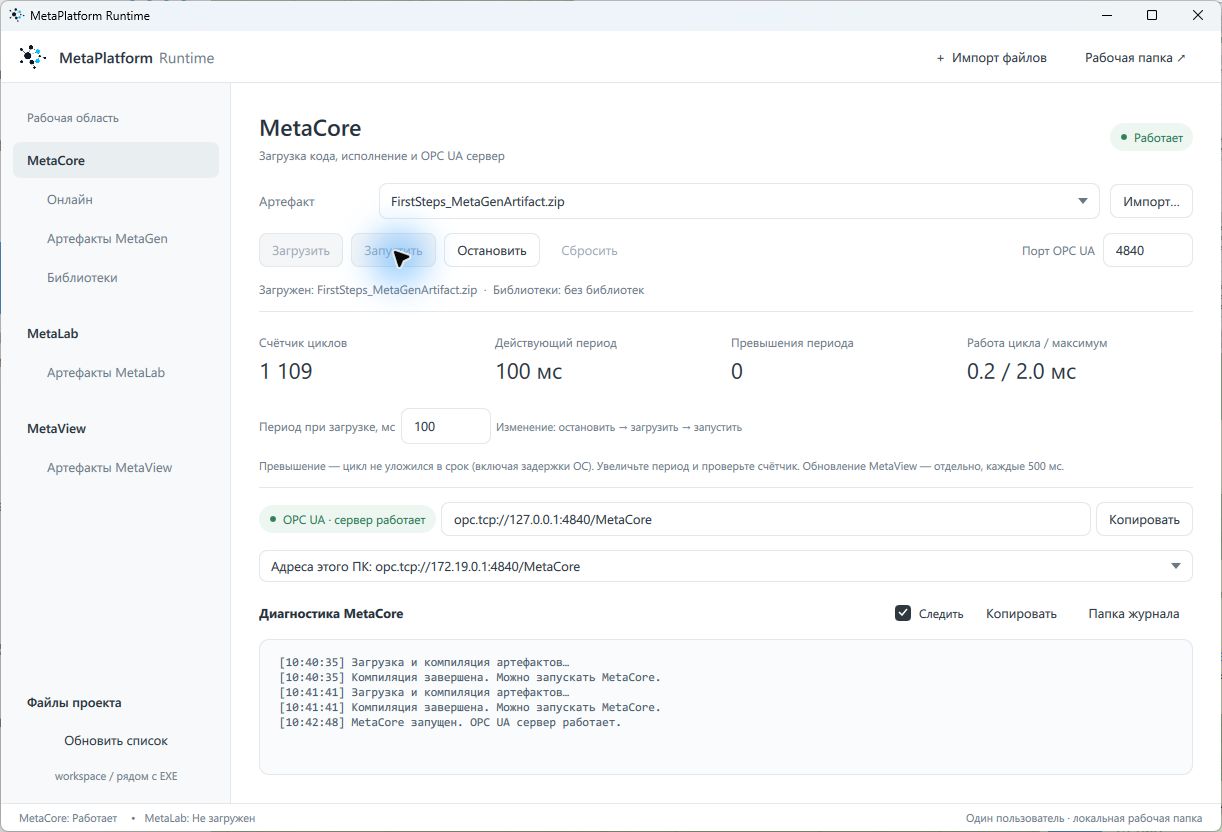Image resolution: width=1222 pixels, height=832 pixels.
Task: Click the Остановить button
Action: [492, 250]
